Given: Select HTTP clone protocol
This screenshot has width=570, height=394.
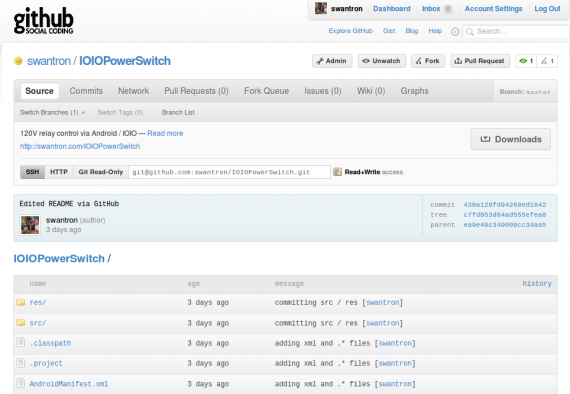Looking at the screenshot, I should [59, 172].
